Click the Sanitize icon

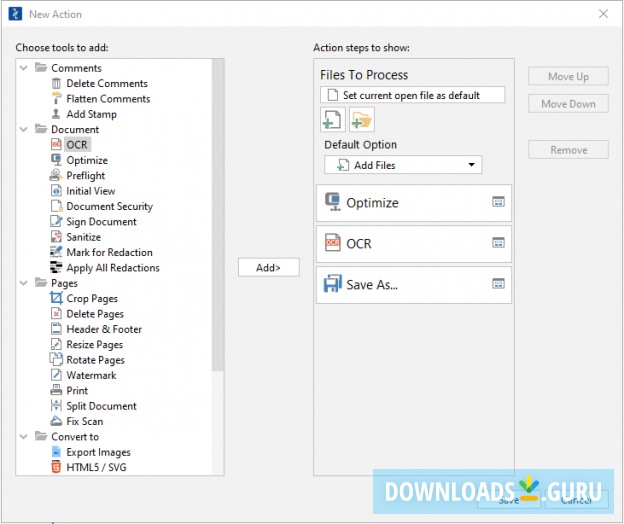(56, 237)
